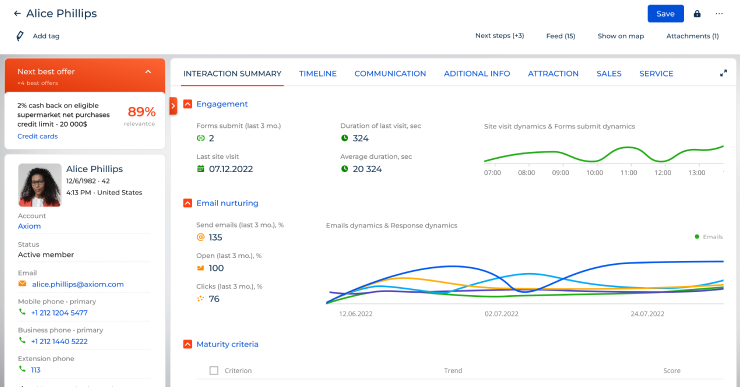Screen dimensions: 740x387
Task: Open Attachments (1)
Action: (692, 36)
